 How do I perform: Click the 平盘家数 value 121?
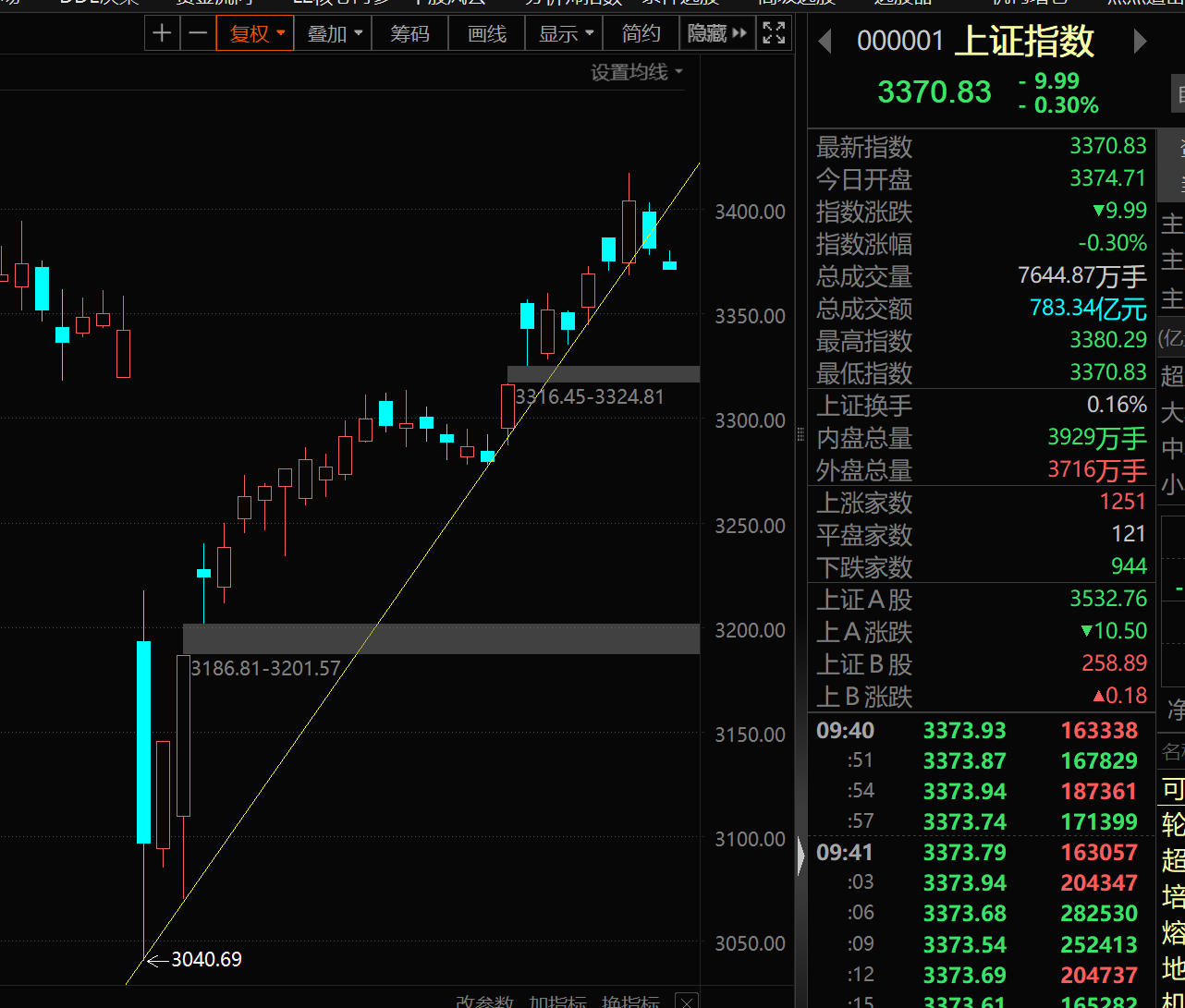1129,534
